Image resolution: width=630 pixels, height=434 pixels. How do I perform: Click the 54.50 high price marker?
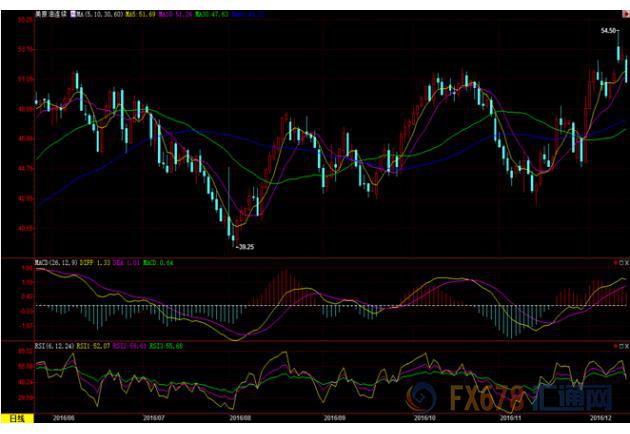(609, 31)
